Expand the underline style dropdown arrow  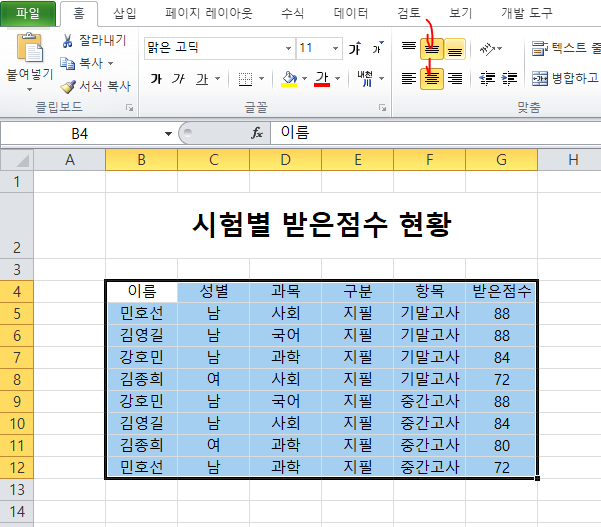click(217, 79)
